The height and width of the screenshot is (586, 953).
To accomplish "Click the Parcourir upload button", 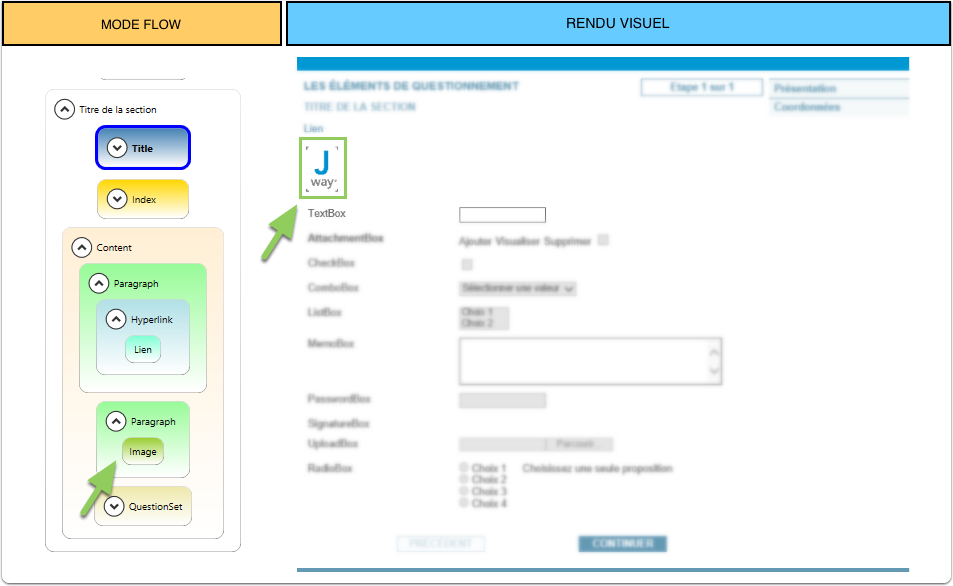I will pyautogui.click(x=579, y=444).
